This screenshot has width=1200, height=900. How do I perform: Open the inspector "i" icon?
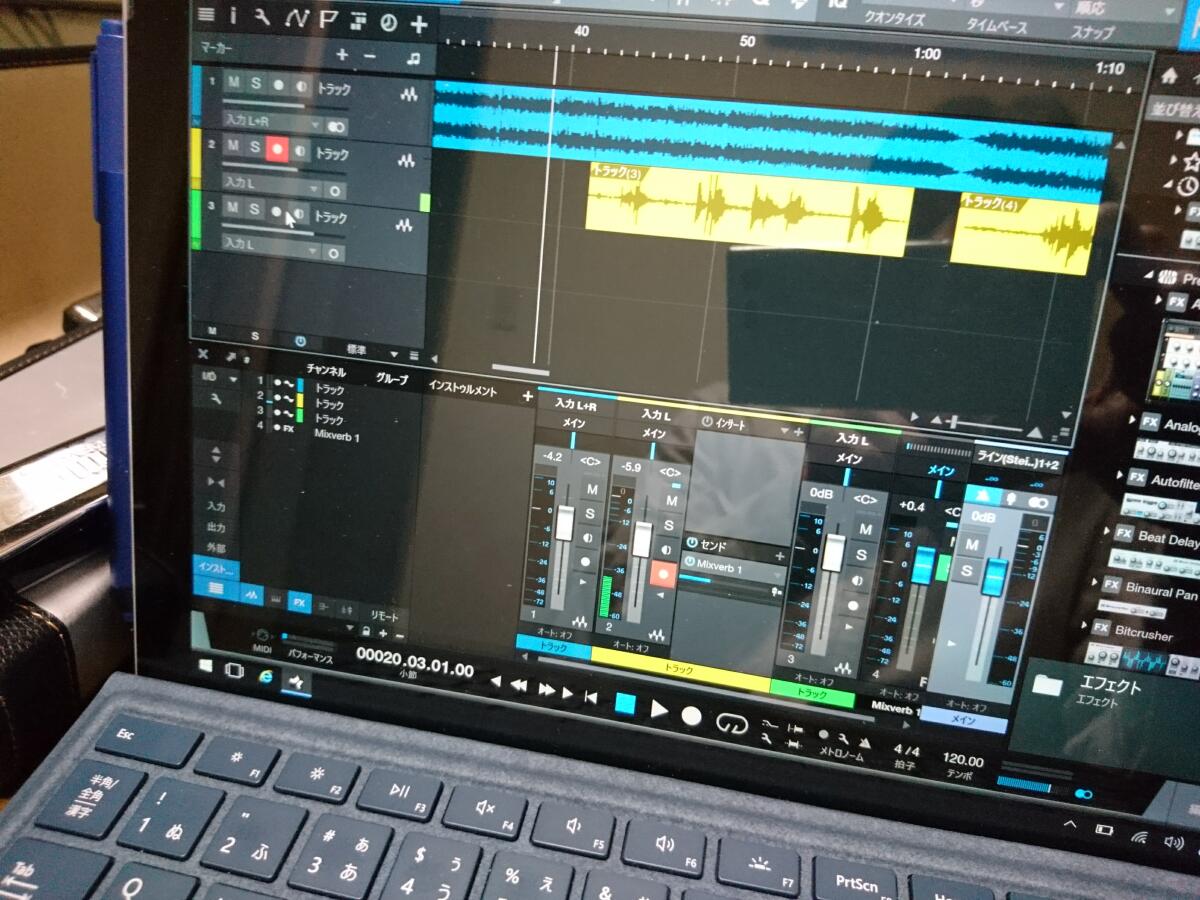pyautogui.click(x=233, y=15)
